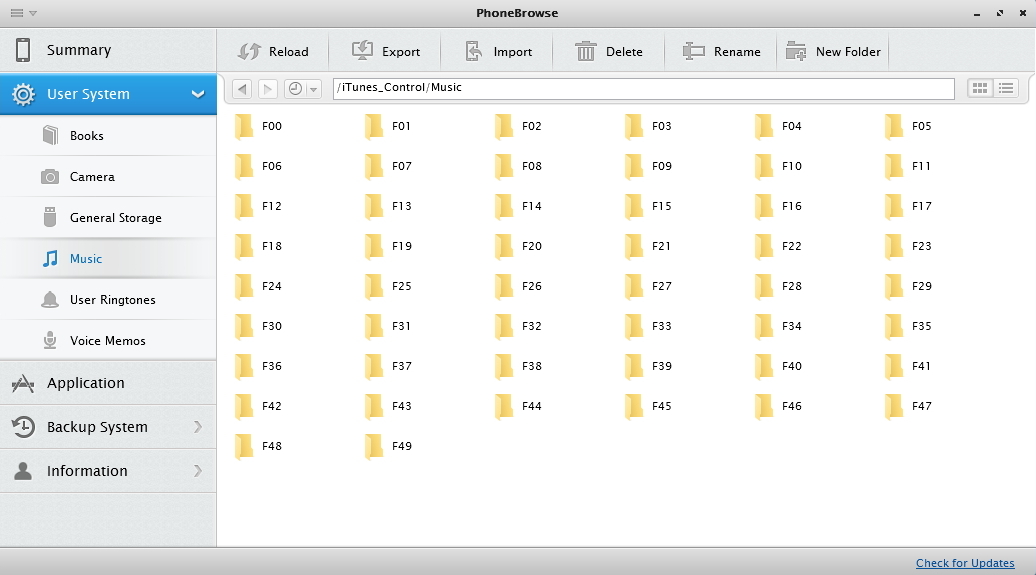The image size is (1036, 575).
Task: Select folder F00
Action: [x=259, y=126]
